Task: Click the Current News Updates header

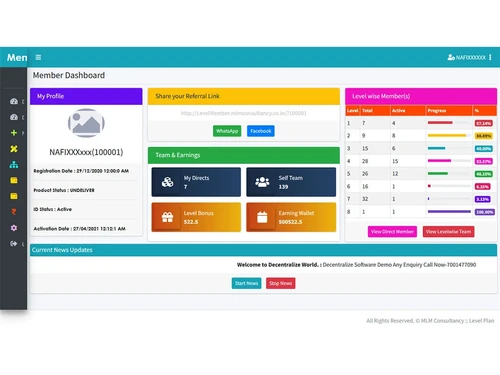Action: point(263,250)
